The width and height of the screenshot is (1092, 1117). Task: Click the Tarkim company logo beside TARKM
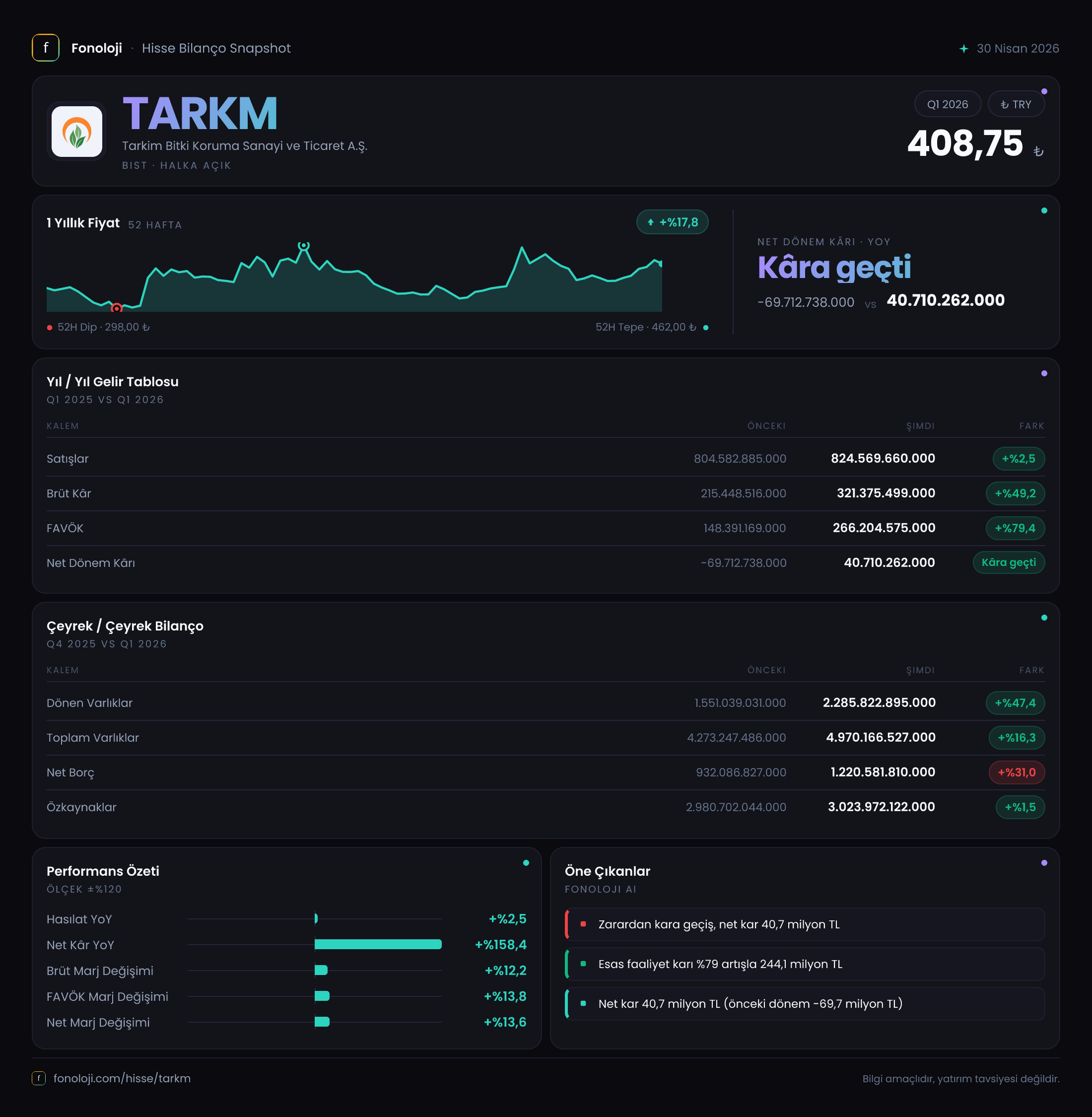tap(77, 132)
